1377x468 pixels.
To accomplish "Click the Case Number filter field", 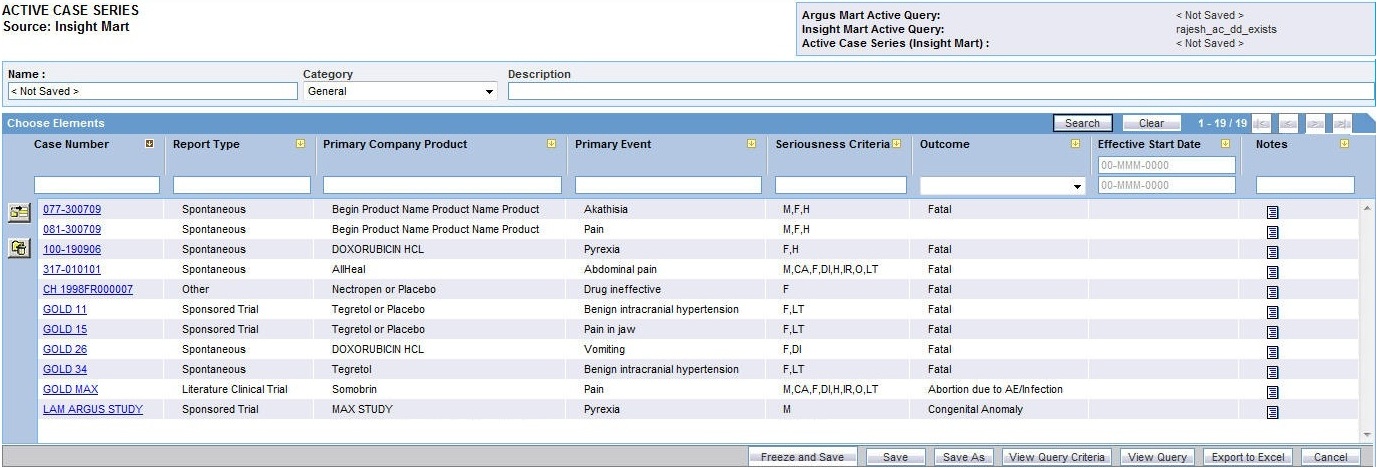I will [97, 185].
